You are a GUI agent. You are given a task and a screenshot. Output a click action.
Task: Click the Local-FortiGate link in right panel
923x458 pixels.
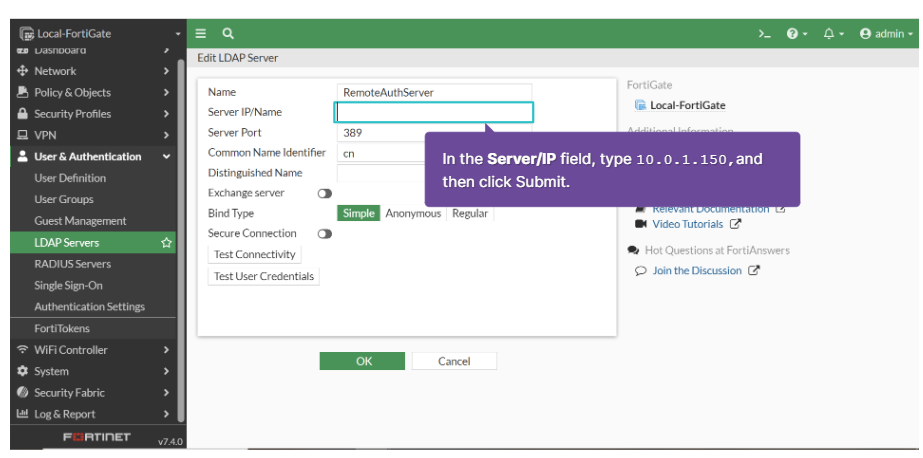(x=687, y=105)
